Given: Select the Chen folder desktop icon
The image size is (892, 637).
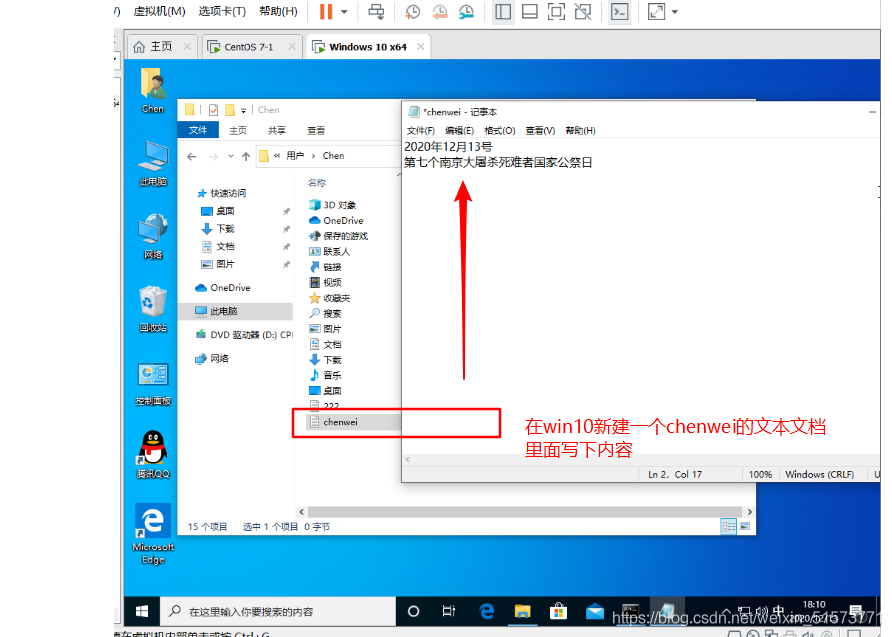Looking at the screenshot, I should click(153, 91).
